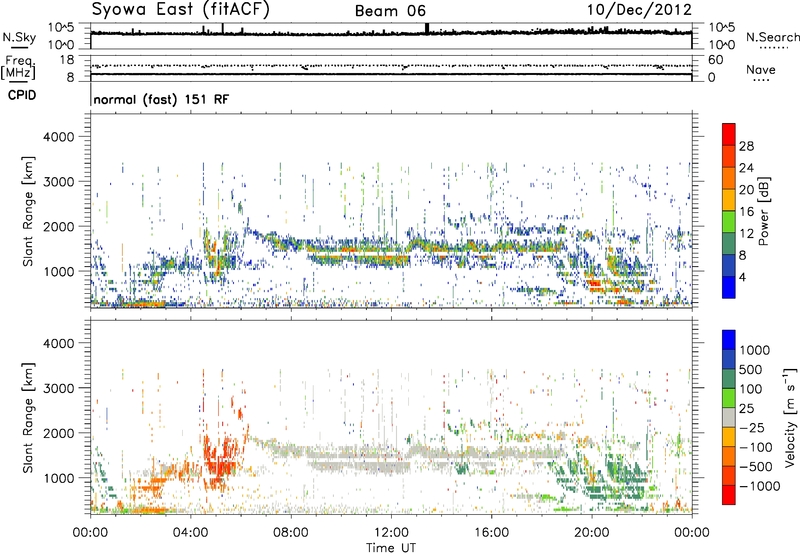This screenshot has width=800, height=554.
Task: Select the "Velocity [m s-1]" colorbar title
Action: point(790,417)
